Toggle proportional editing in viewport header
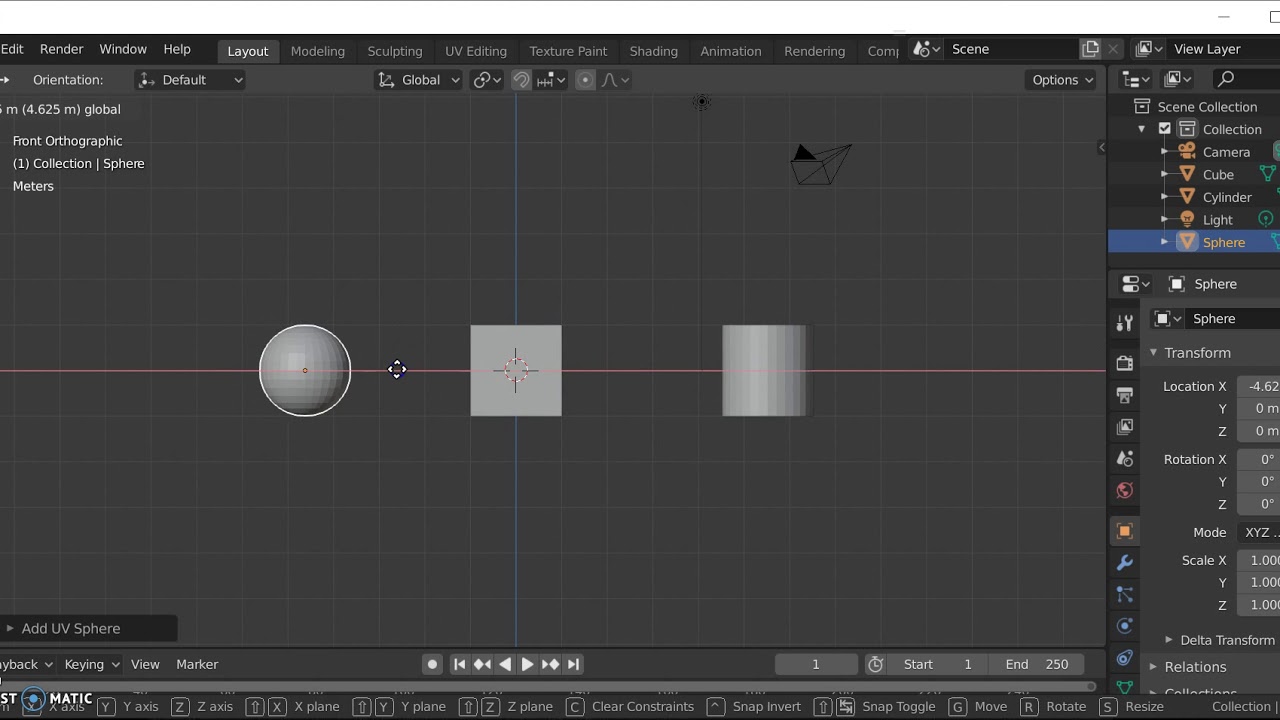 586,80
